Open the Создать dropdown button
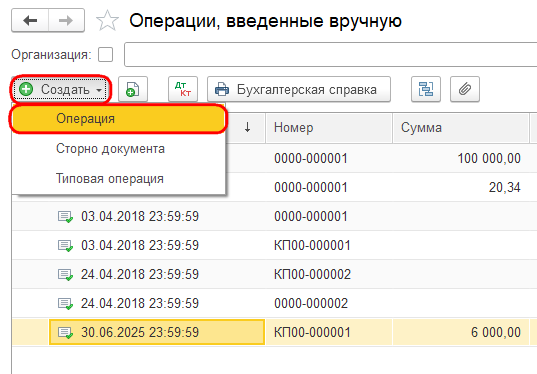537x374 pixels. coord(61,89)
